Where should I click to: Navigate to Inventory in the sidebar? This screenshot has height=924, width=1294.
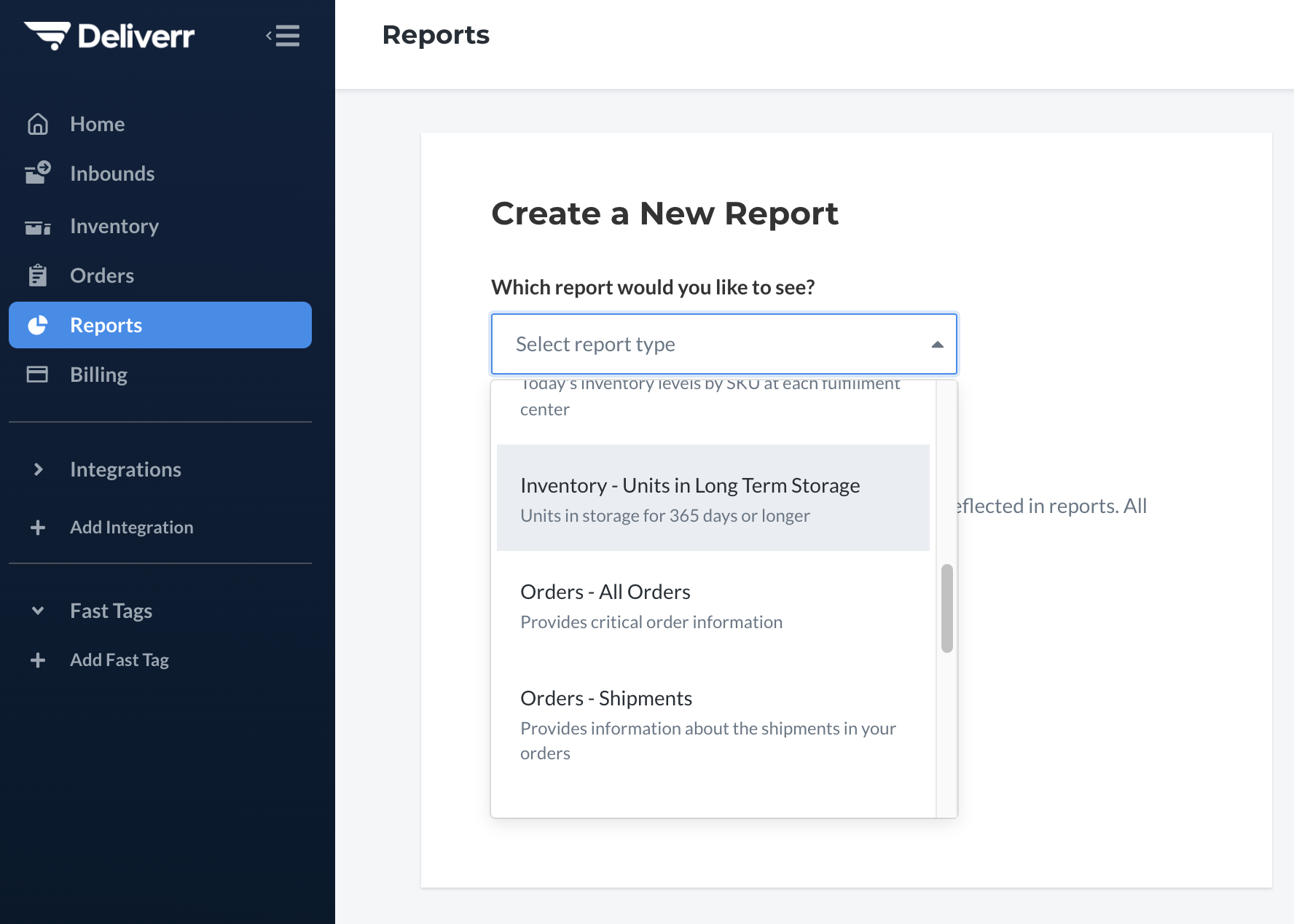[x=160, y=226]
